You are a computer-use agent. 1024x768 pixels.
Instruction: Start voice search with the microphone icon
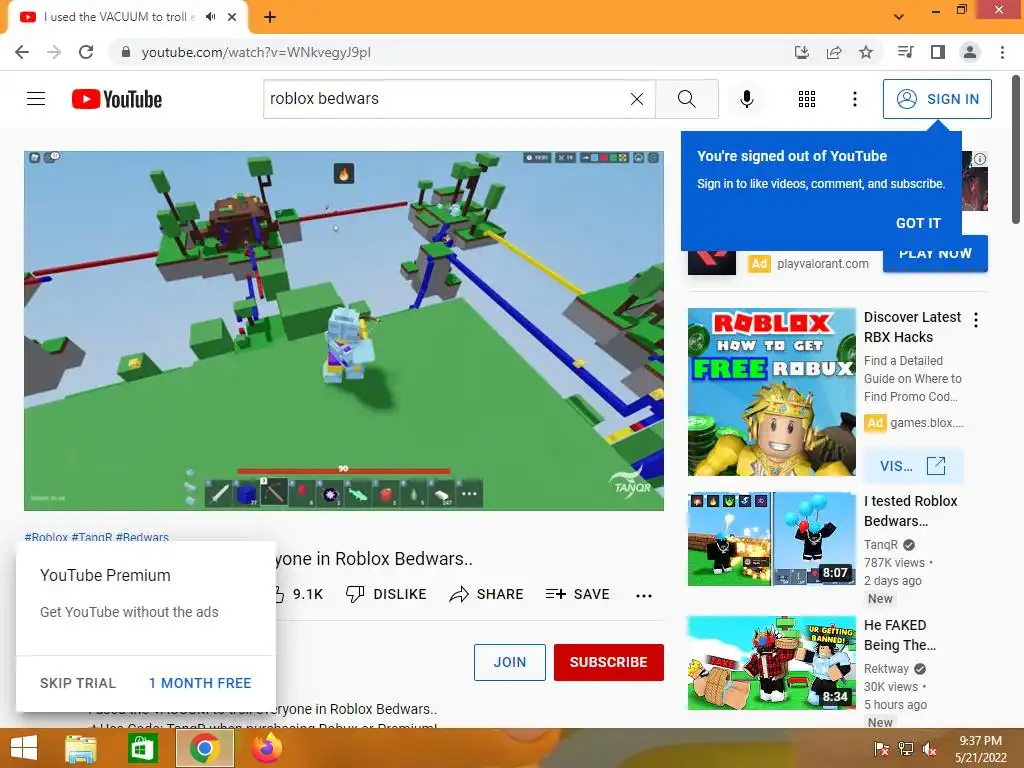coord(746,99)
